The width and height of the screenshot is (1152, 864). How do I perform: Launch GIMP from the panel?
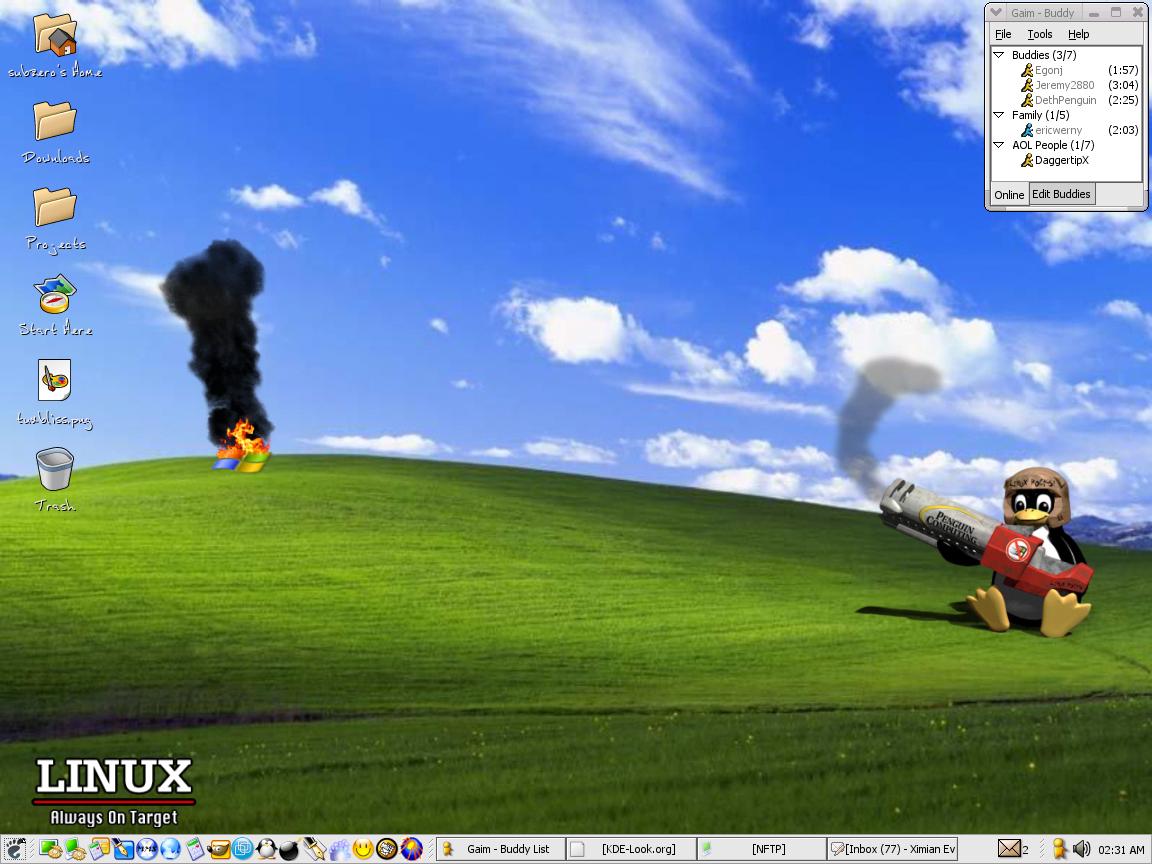pos(219,849)
